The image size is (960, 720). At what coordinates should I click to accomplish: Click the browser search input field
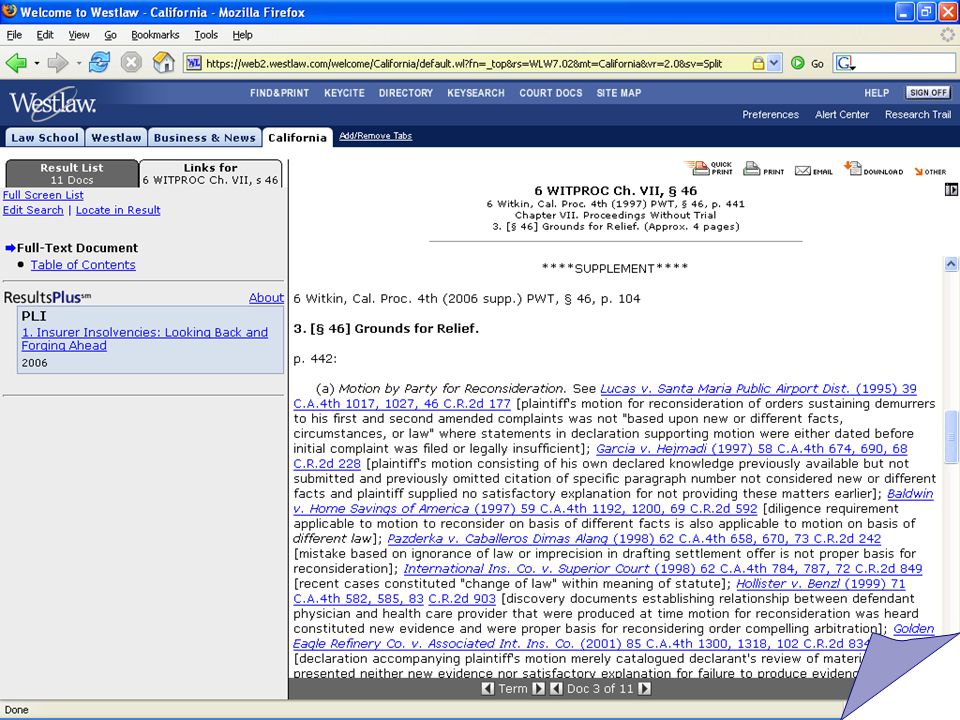(x=906, y=63)
